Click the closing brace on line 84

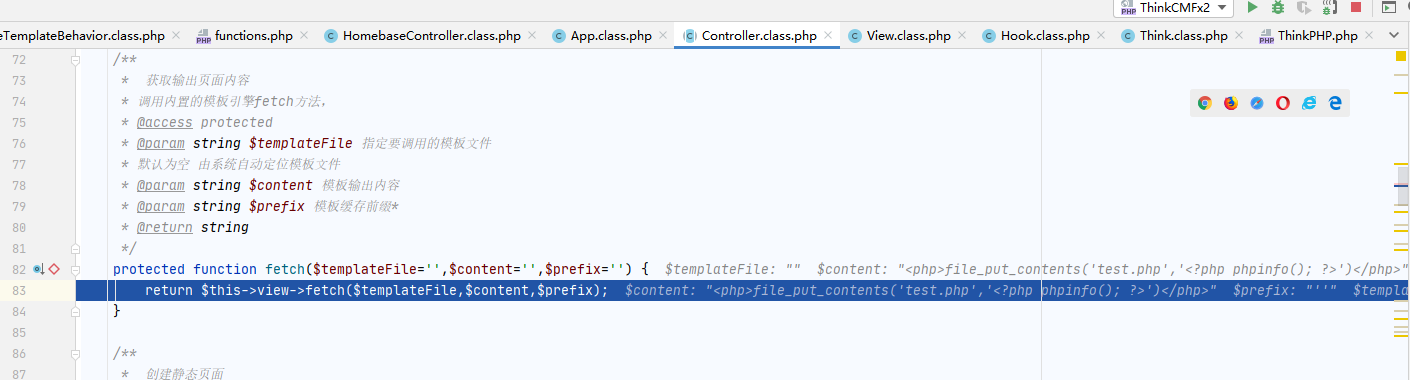click(116, 311)
